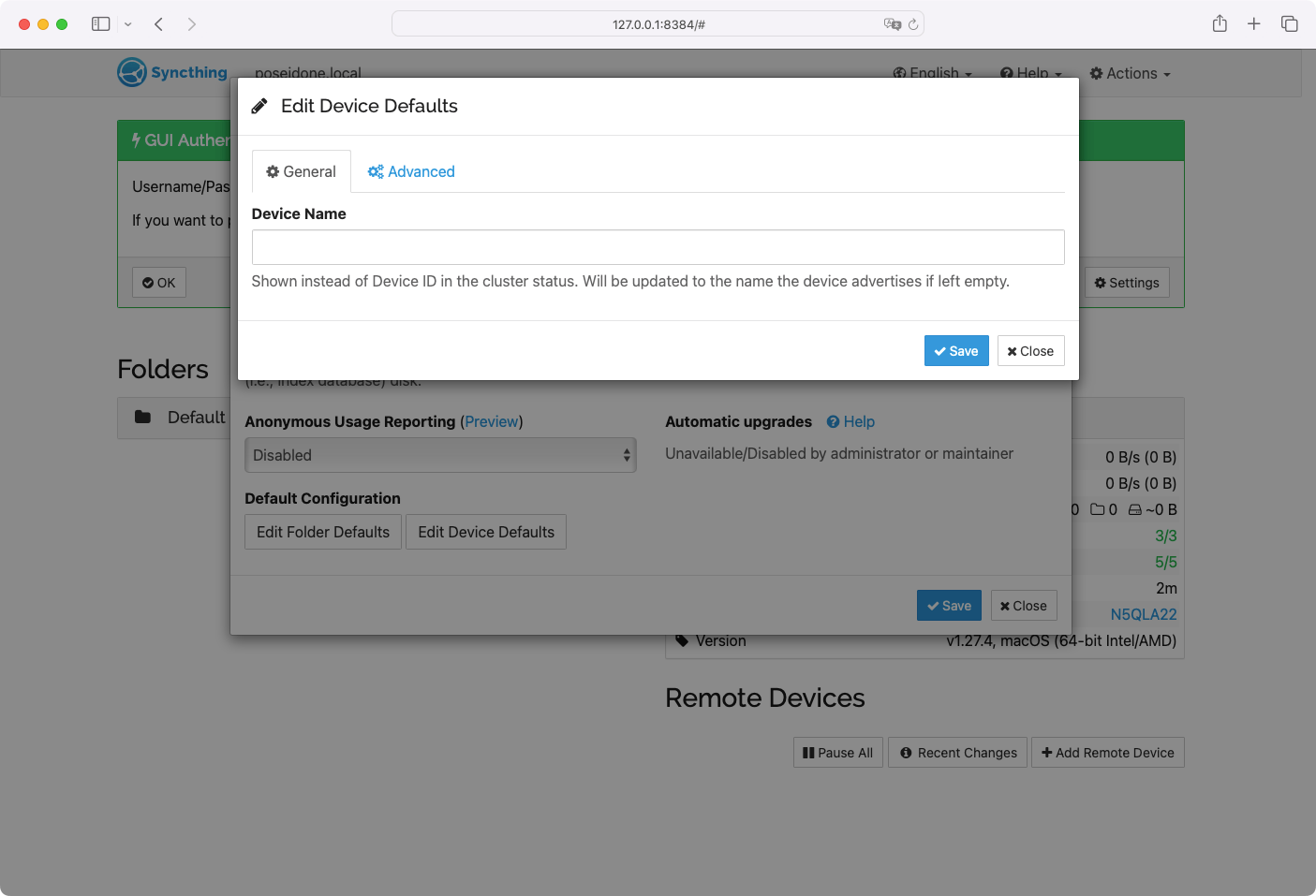The image size is (1316, 896).
Task: Open Anonymous Usage Reporting dropdown
Action: coord(440,455)
